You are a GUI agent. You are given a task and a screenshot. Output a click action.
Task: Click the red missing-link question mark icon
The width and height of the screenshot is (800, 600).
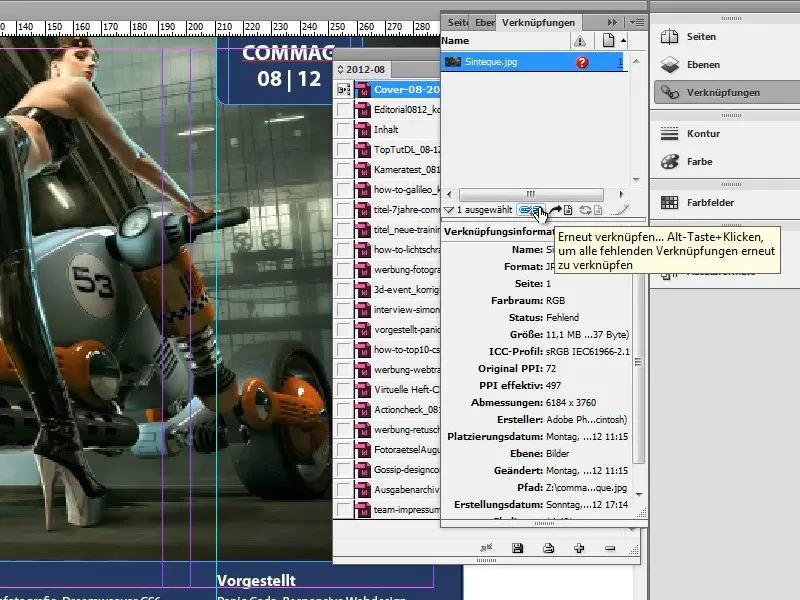pos(582,62)
